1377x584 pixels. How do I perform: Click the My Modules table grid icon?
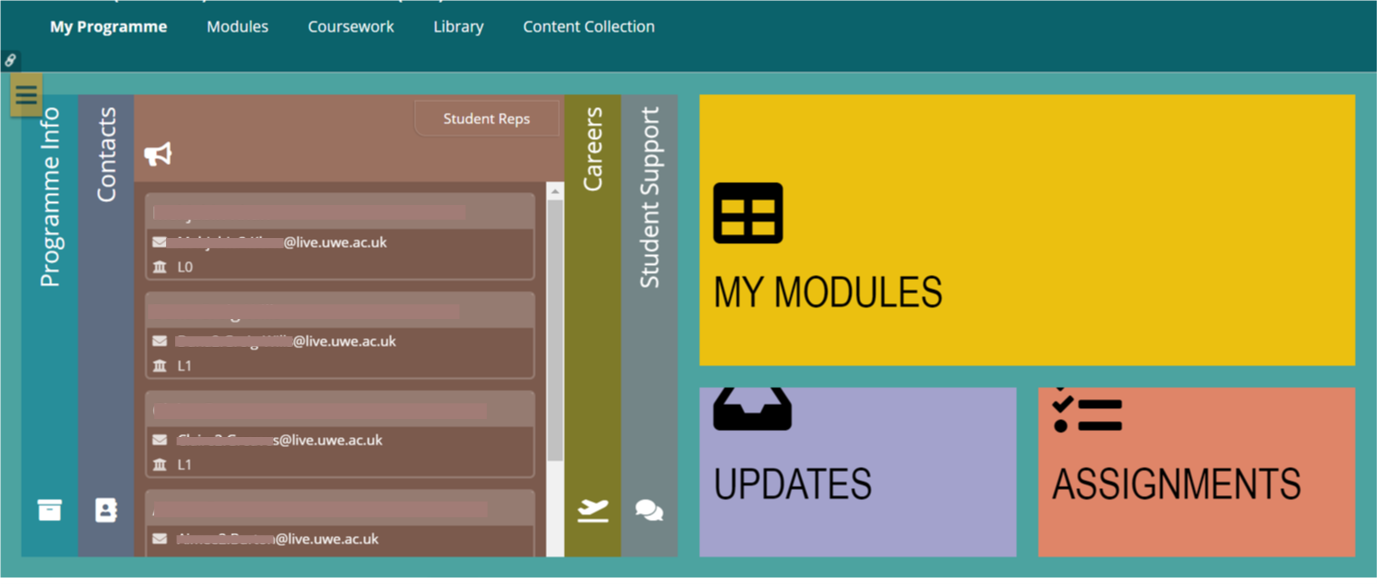[747, 213]
